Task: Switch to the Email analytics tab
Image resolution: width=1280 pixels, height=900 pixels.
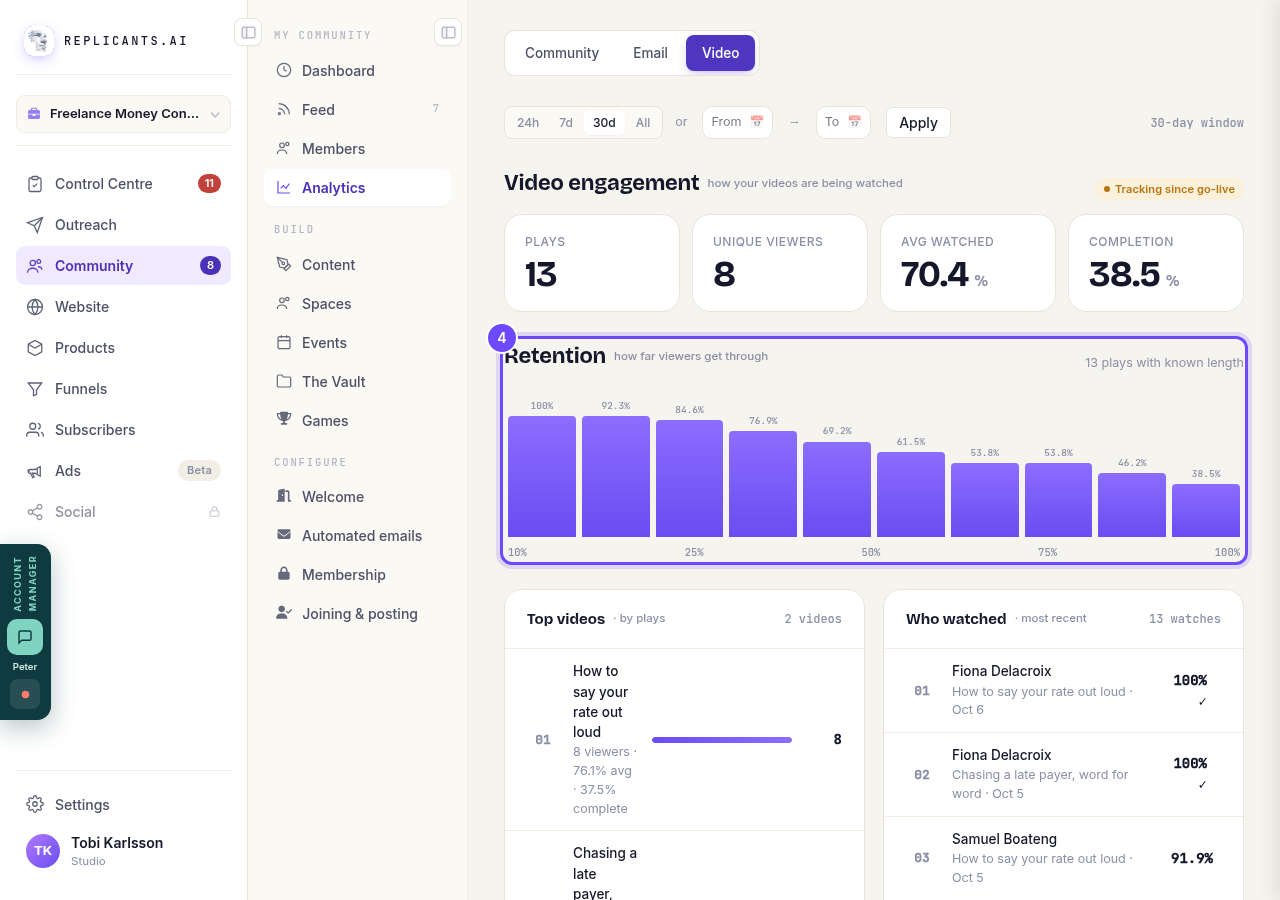Action: point(650,53)
